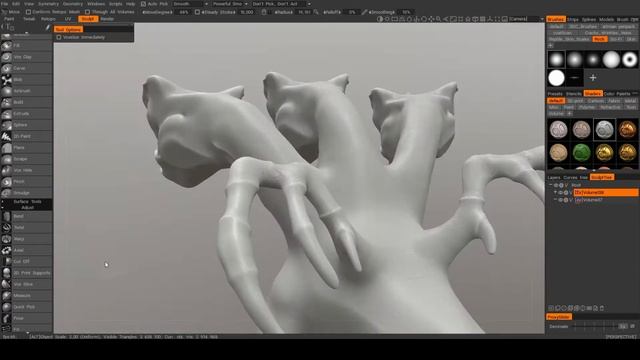Viewport: 640px width, 360px height.
Task: Open the Layers panel tab
Action: [x=554, y=177]
